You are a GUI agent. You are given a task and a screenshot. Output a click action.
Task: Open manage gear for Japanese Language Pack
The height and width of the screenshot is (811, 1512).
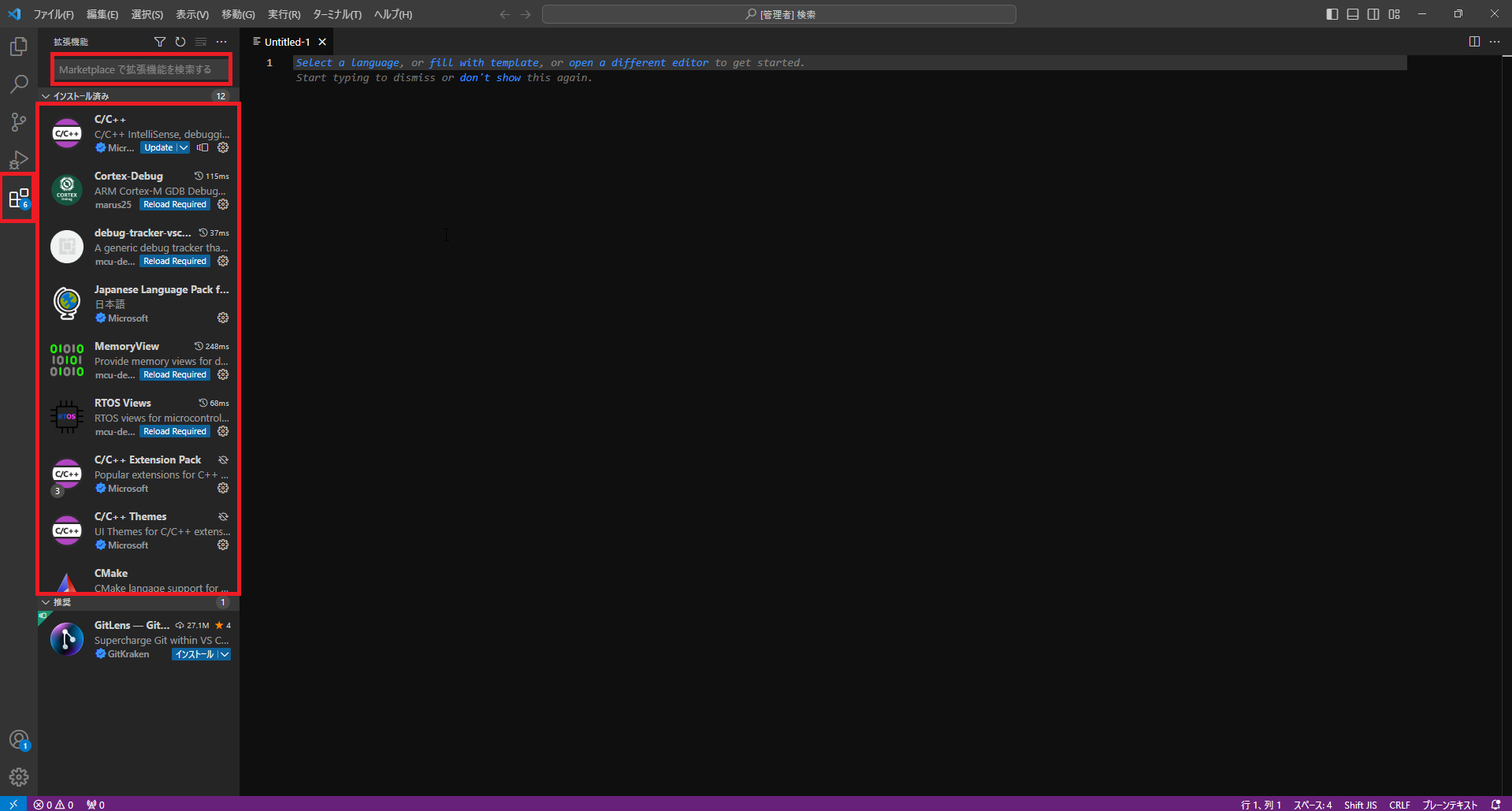tap(223, 318)
